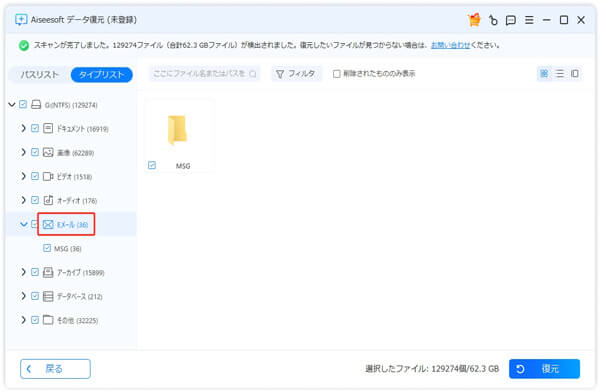Collapse the Eメール category
The image size is (600, 392).
[24, 224]
